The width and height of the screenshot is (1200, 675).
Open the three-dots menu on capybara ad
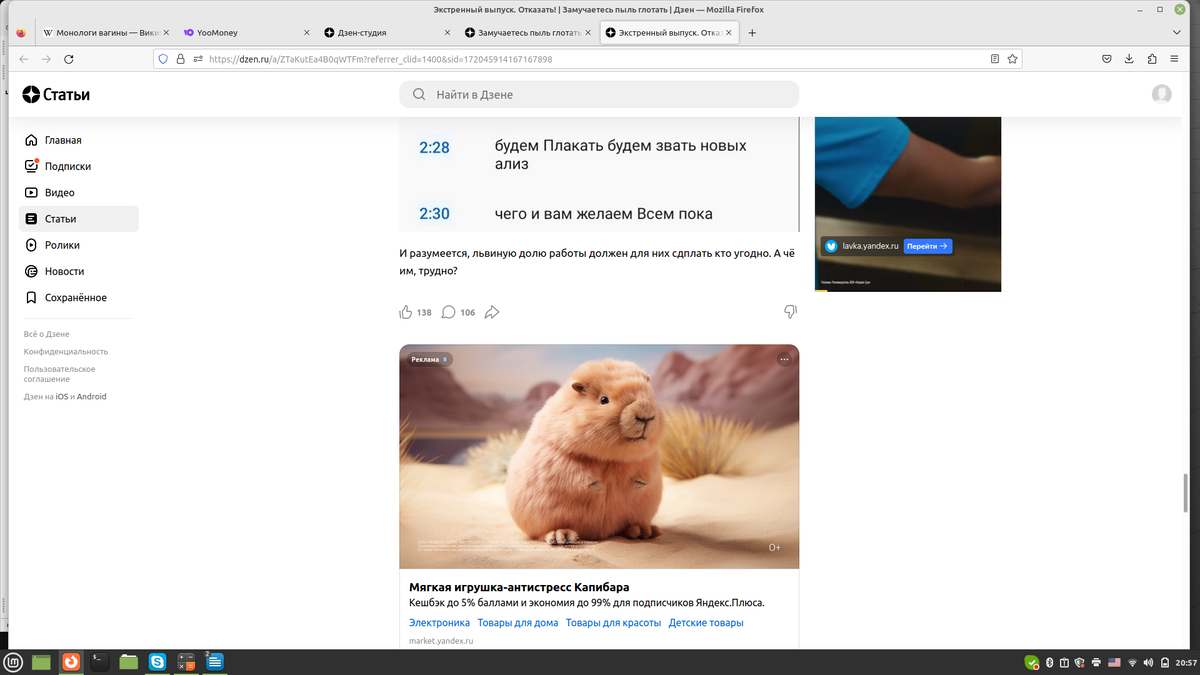point(784,359)
